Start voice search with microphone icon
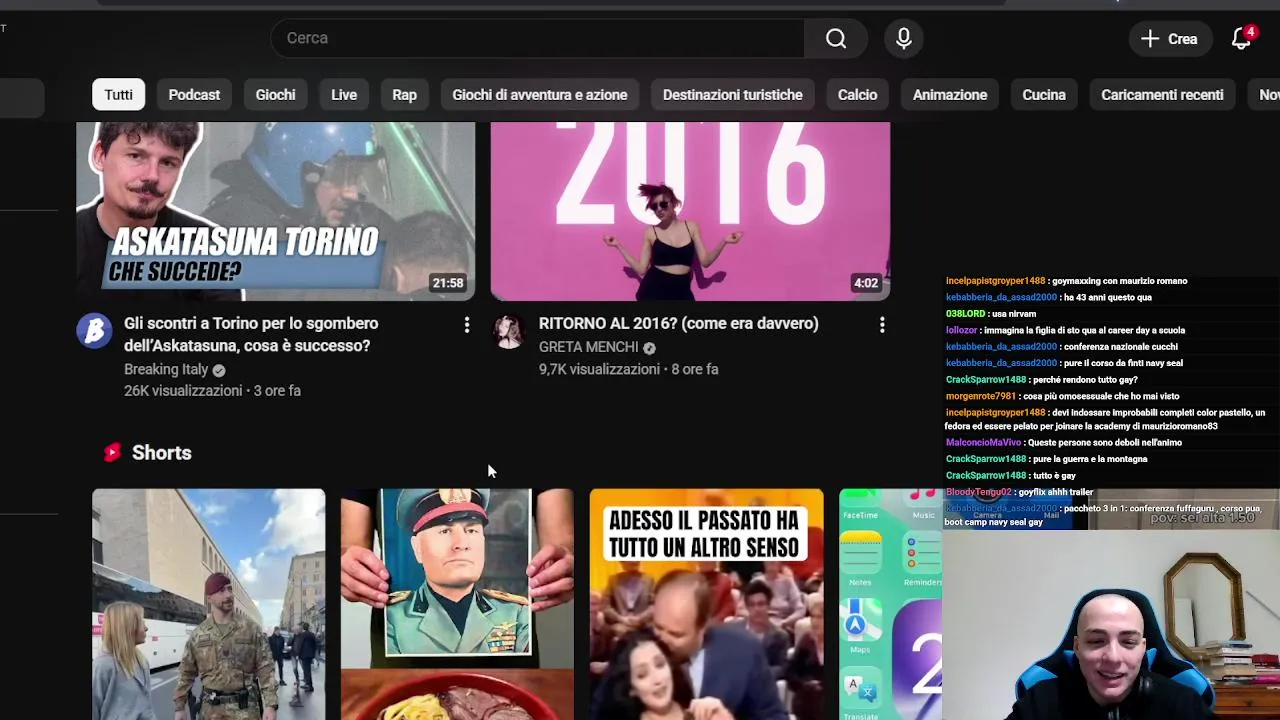 click(x=903, y=38)
